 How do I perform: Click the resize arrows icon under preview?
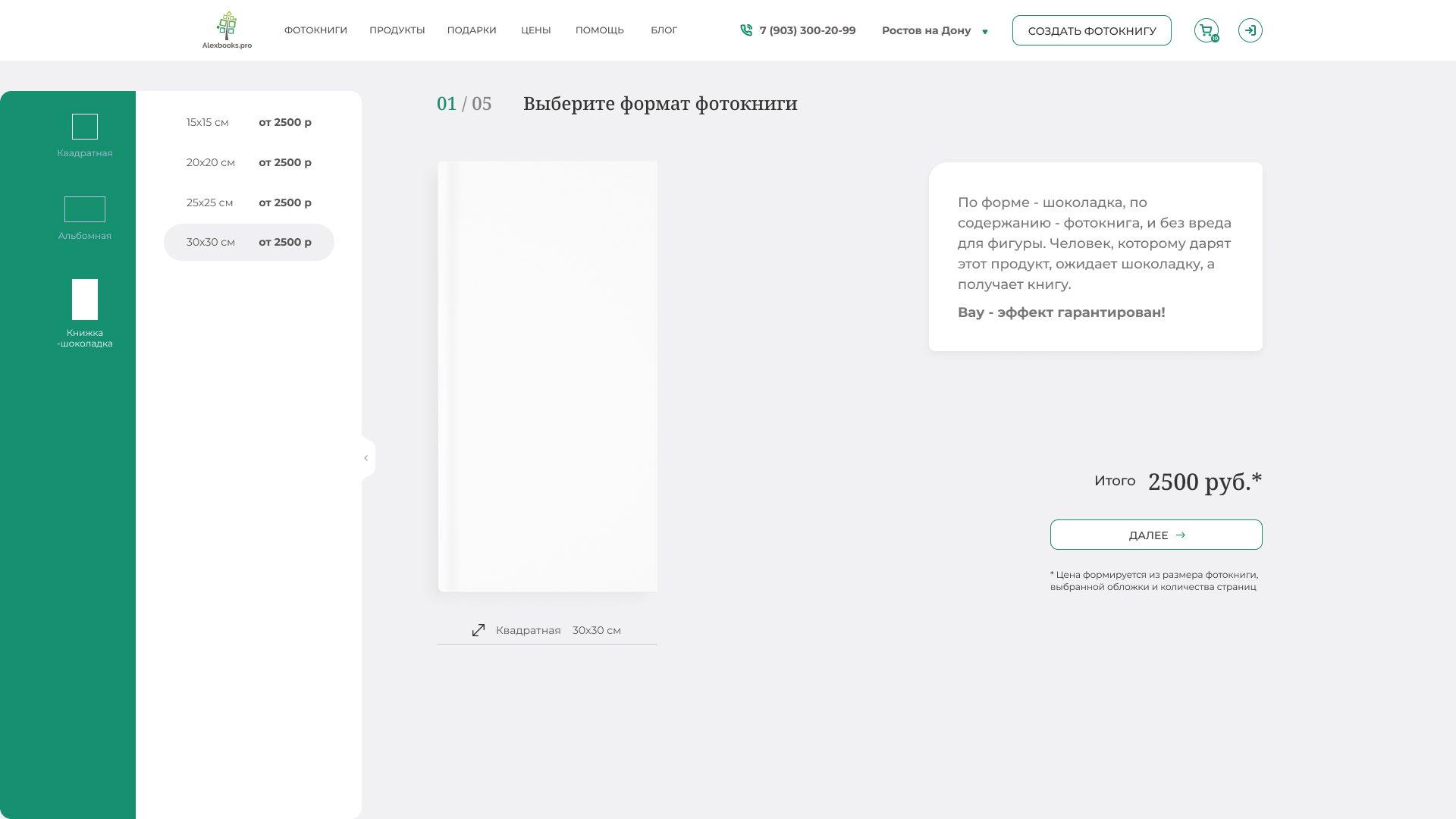point(479,630)
